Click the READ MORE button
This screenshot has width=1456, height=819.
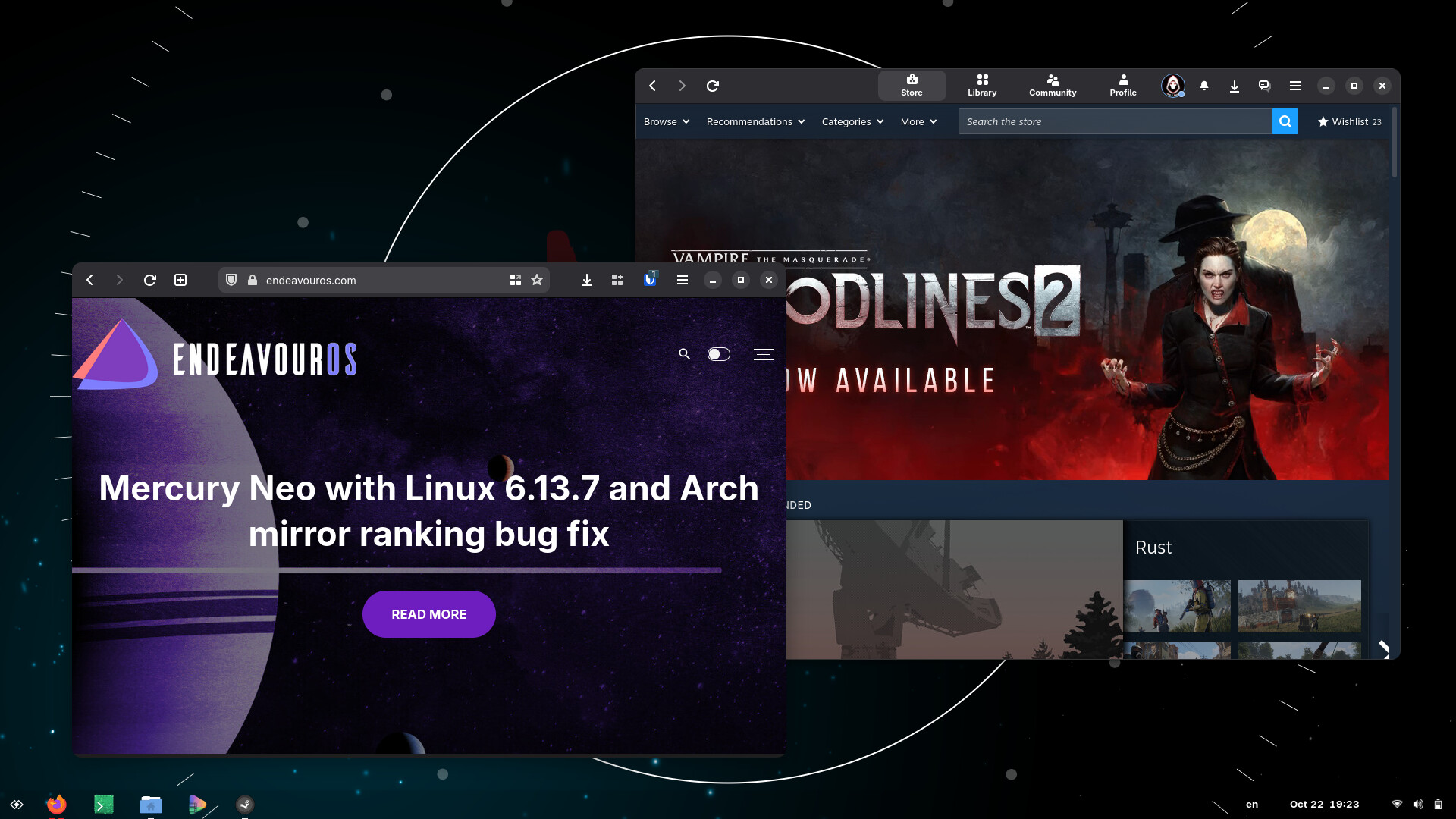429,614
